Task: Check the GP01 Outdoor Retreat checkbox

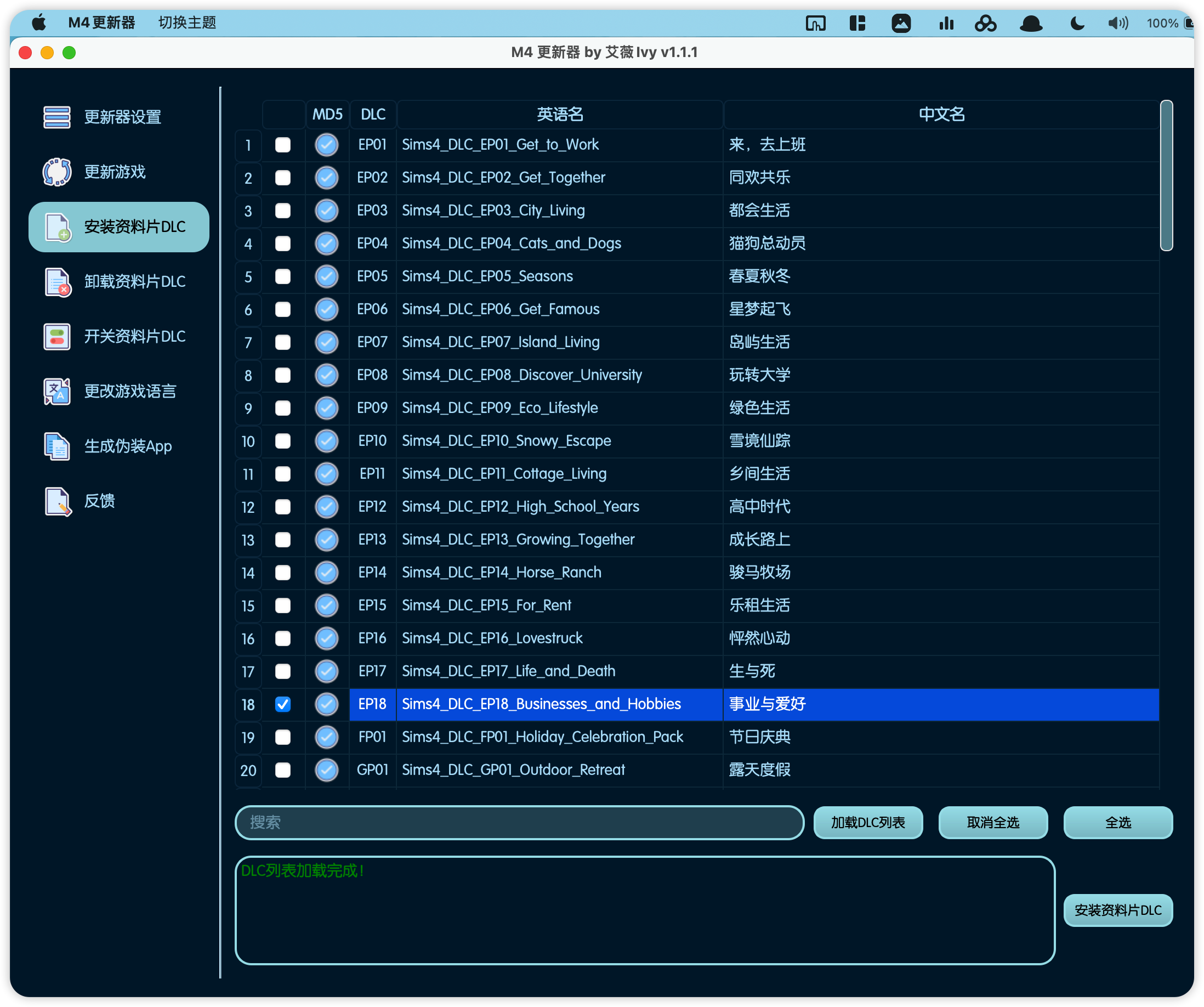Action: [x=283, y=770]
